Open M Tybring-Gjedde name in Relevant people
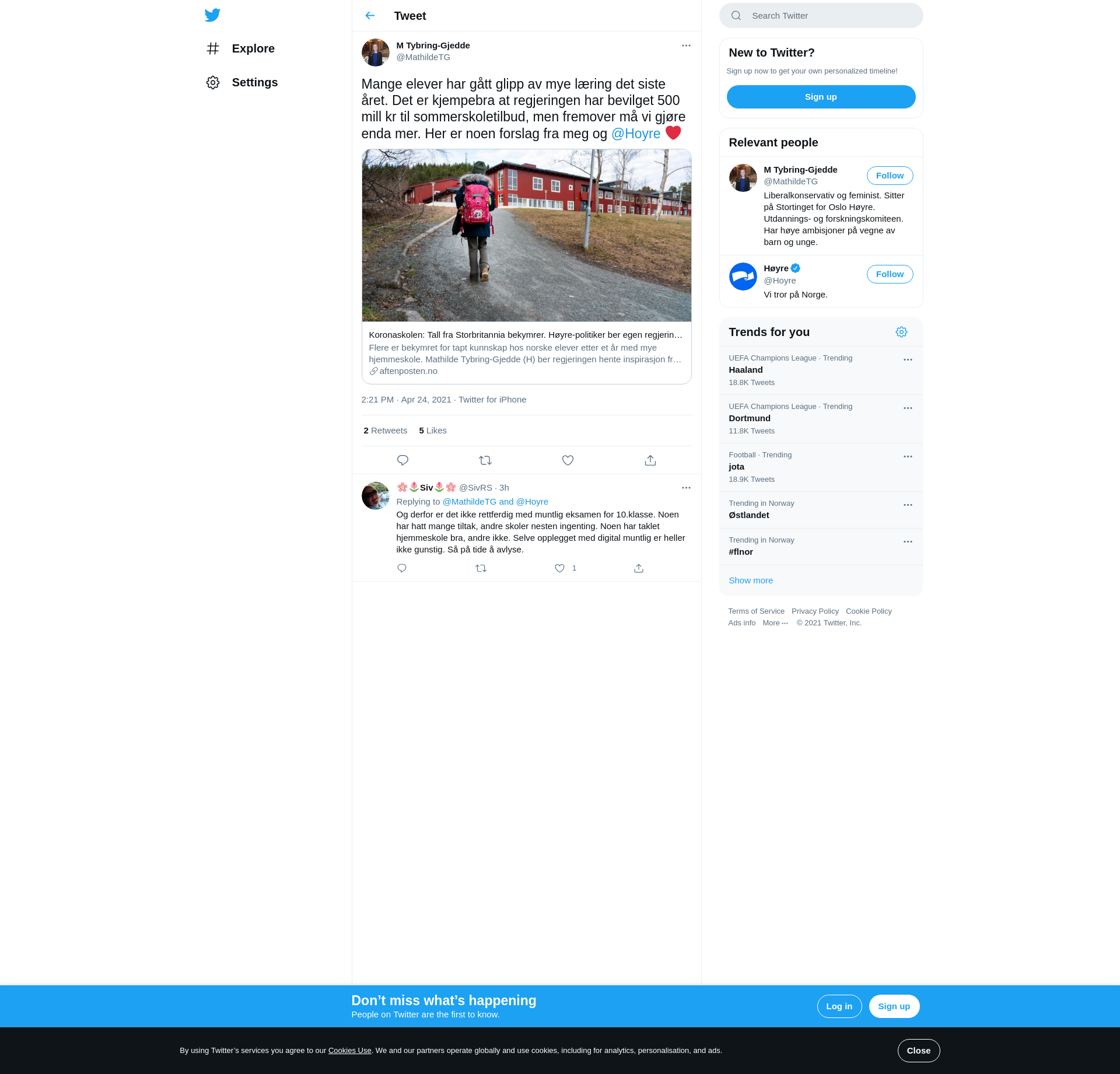This screenshot has width=1120, height=1074. (x=800, y=170)
